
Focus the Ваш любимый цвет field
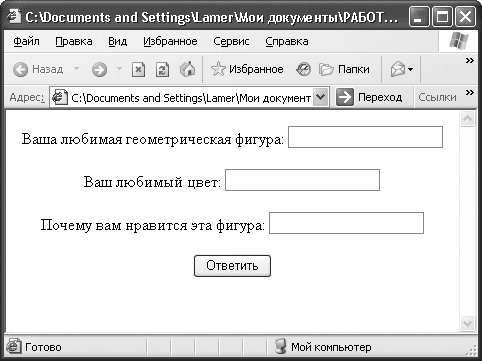pyautogui.click(x=302, y=180)
